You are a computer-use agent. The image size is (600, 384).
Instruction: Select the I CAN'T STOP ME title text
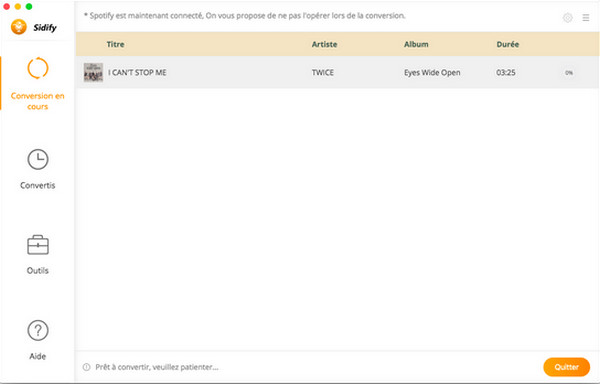[x=137, y=72]
